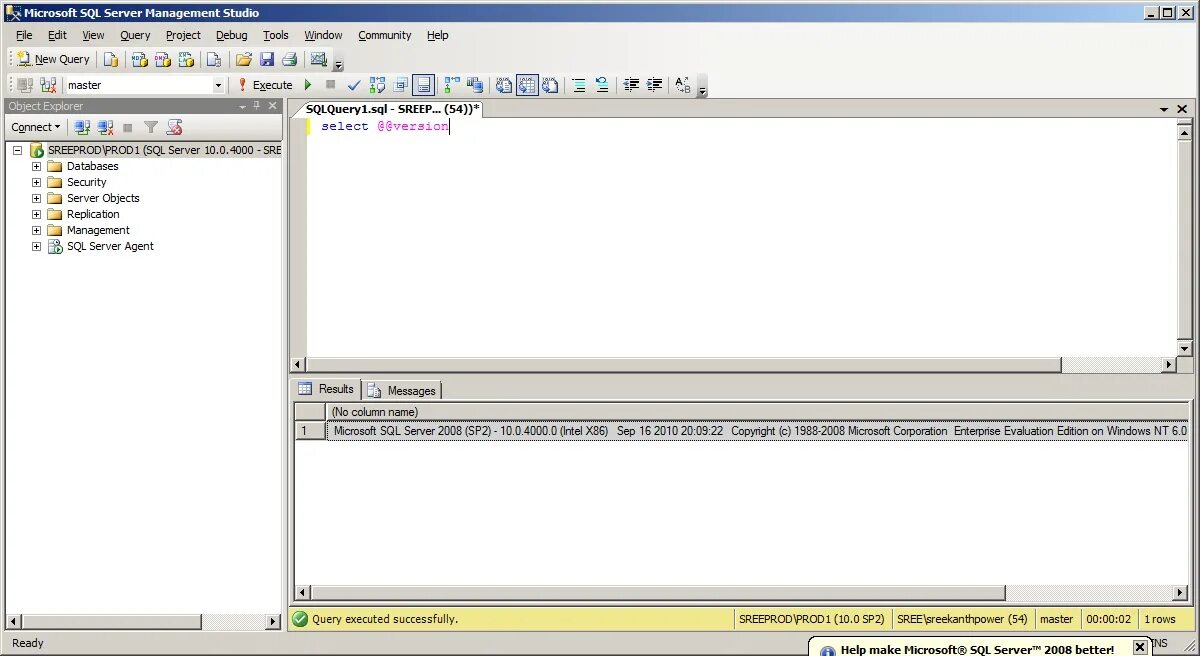Open the Object Explorer window position dropdown
The height and width of the screenshot is (656, 1200).
(242, 106)
